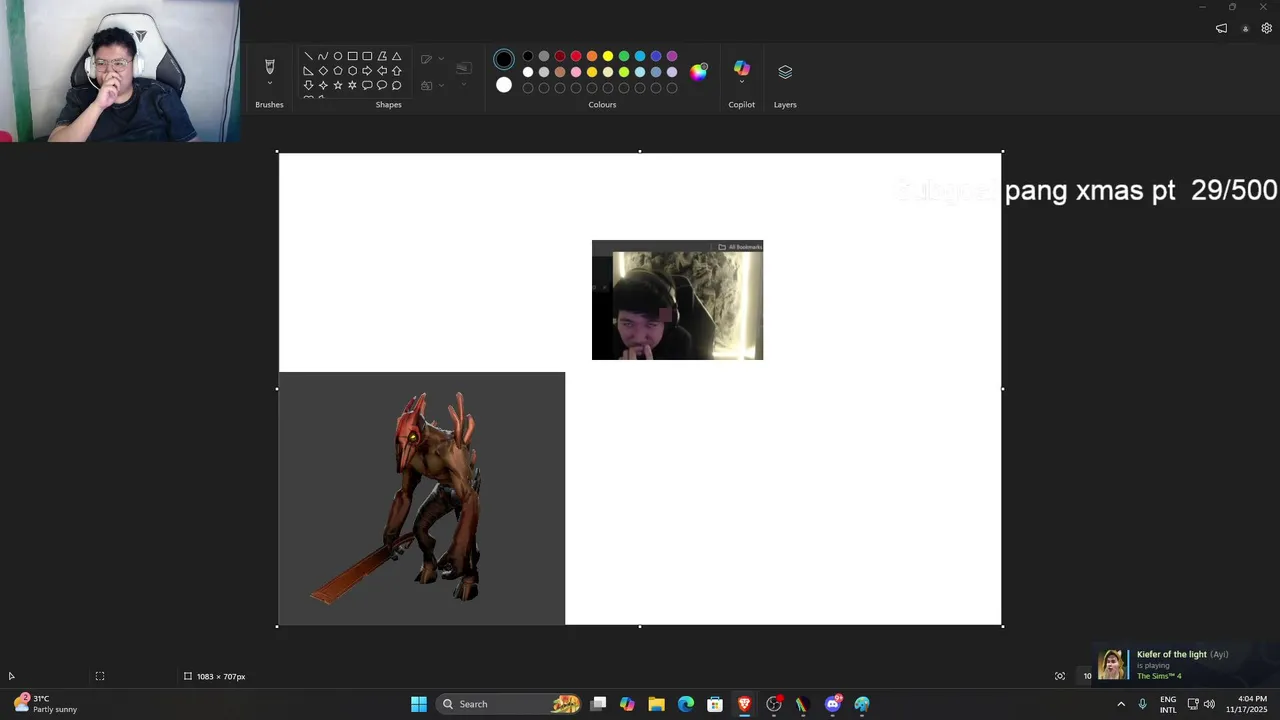
Task: Select the Rectangle shape
Action: click(352, 56)
